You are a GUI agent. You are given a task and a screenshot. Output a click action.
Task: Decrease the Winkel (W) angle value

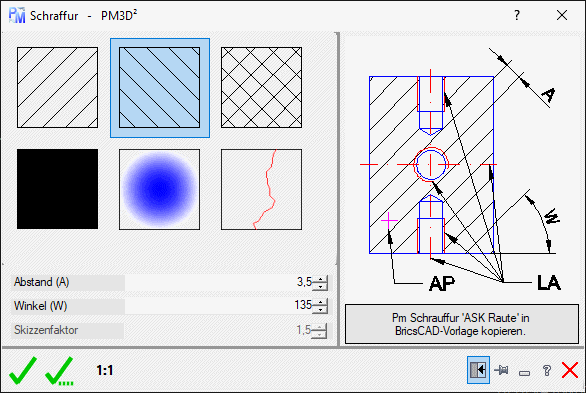pyautogui.click(x=320, y=310)
